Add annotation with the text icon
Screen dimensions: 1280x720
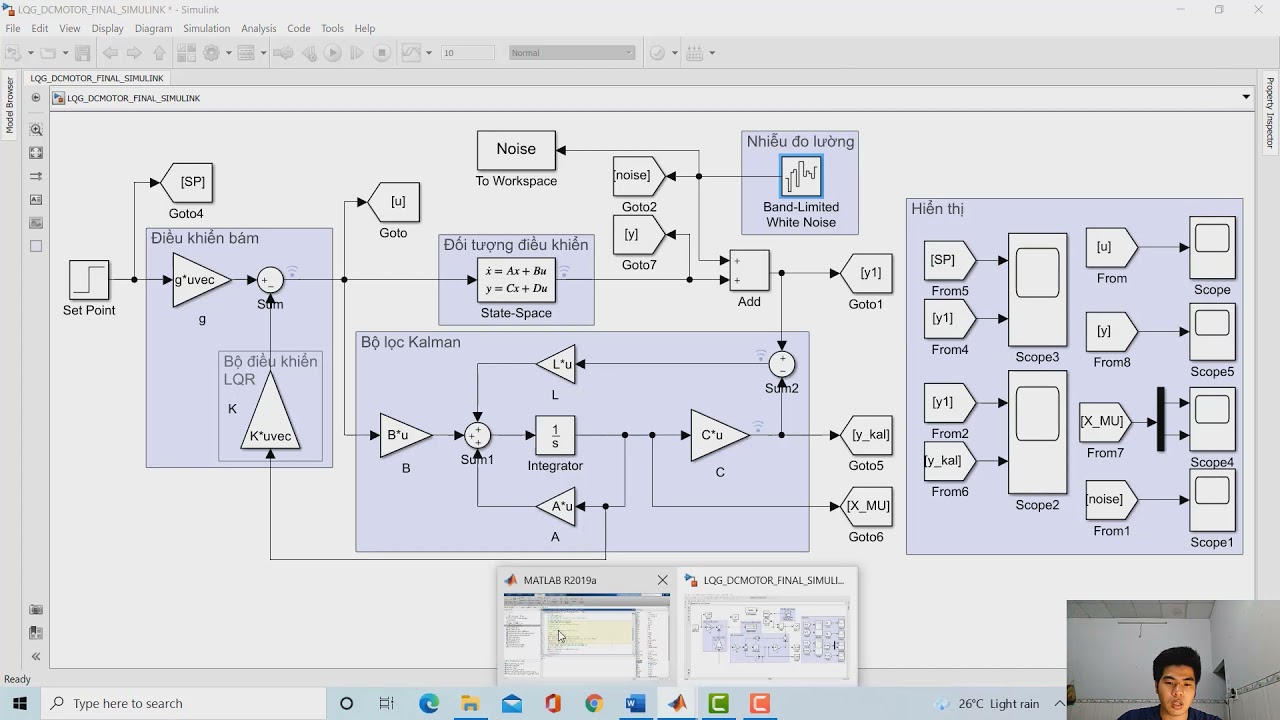pyautogui.click(x=36, y=200)
